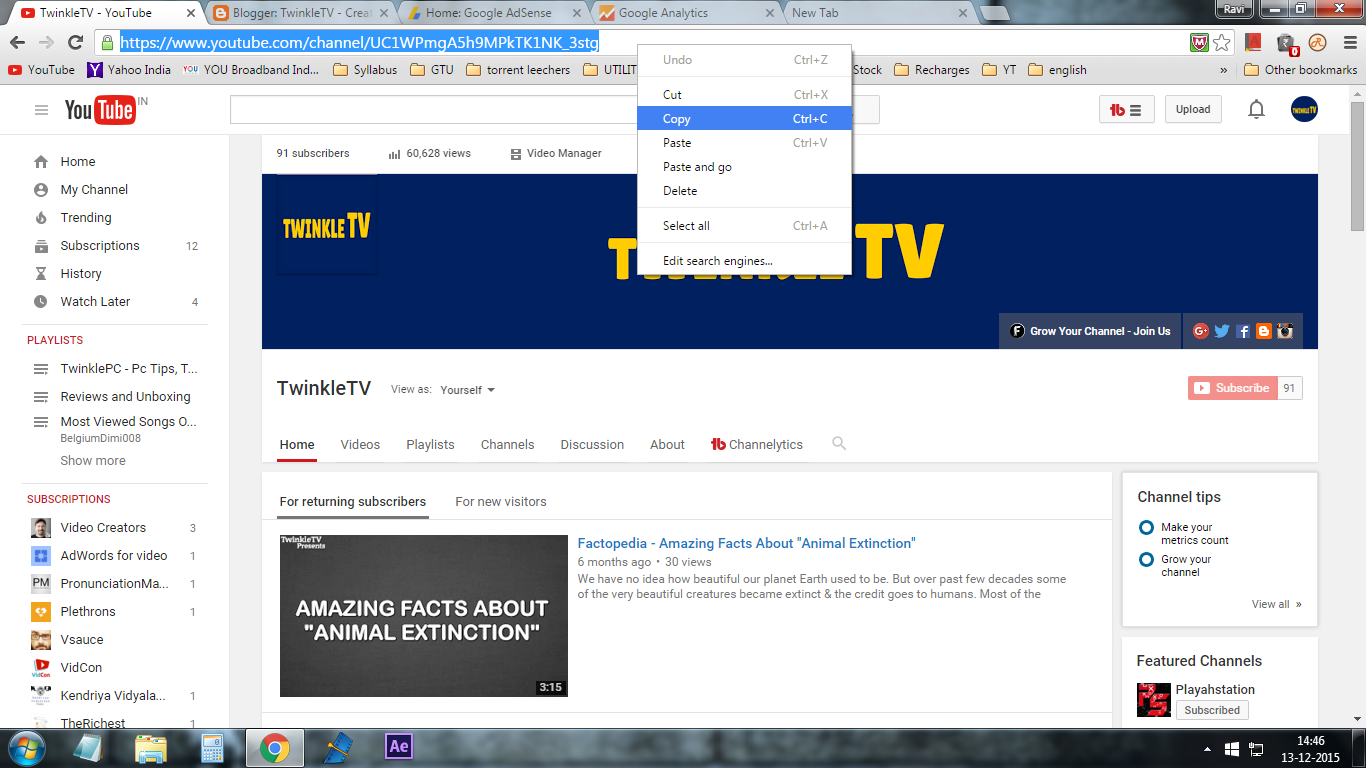Click the highlighted URL in the address bar
The height and width of the screenshot is (768, 1366).
coord(360,42)
